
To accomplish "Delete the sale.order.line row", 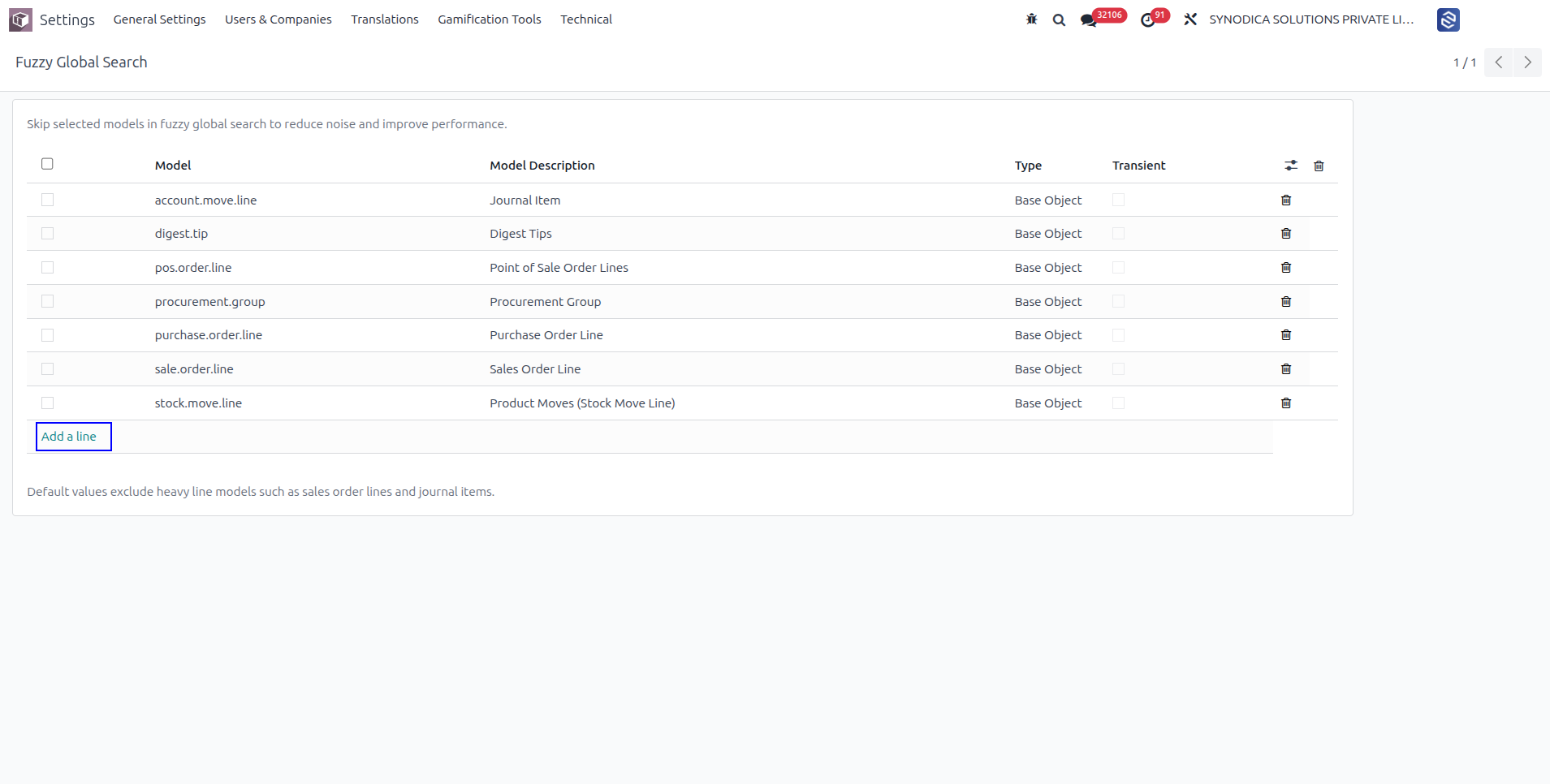I will click(x=1286, y=369).
